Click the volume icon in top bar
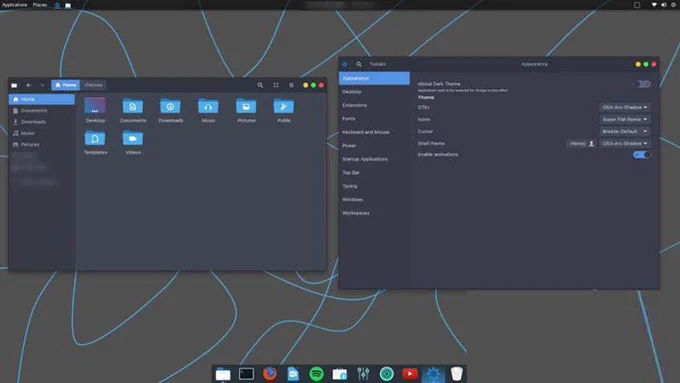This screenshot has width=680, height=383. pyautogui.click(x=664, y=5)
